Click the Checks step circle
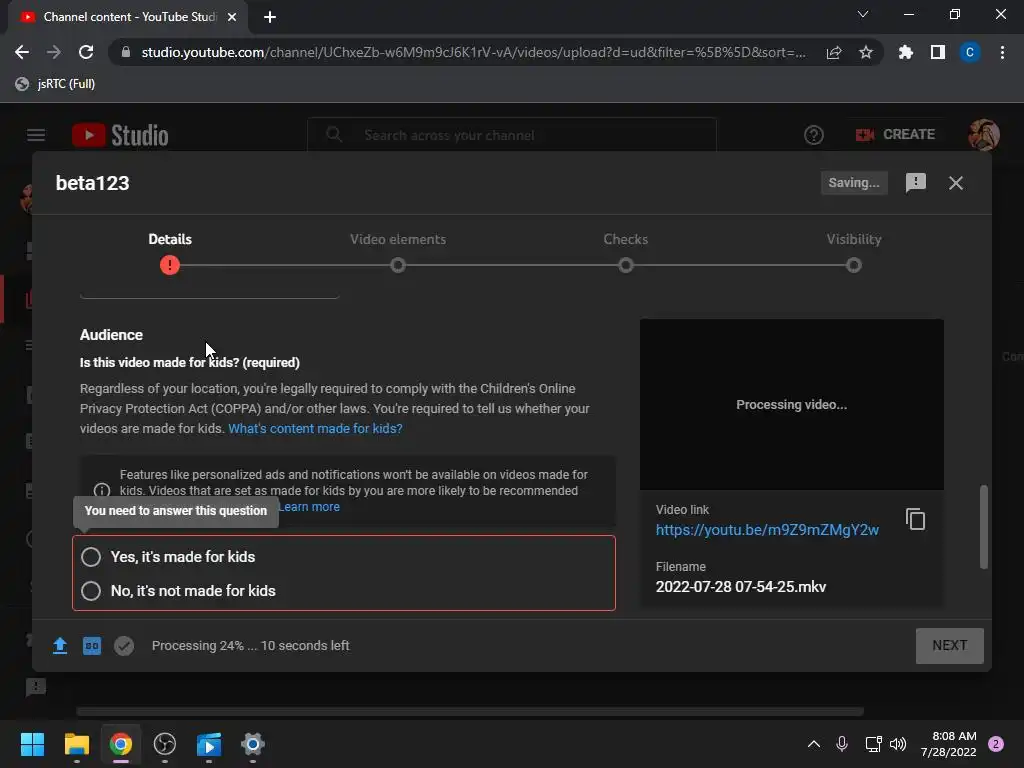The image size is (1024, 768). click(x=626, y=265)
